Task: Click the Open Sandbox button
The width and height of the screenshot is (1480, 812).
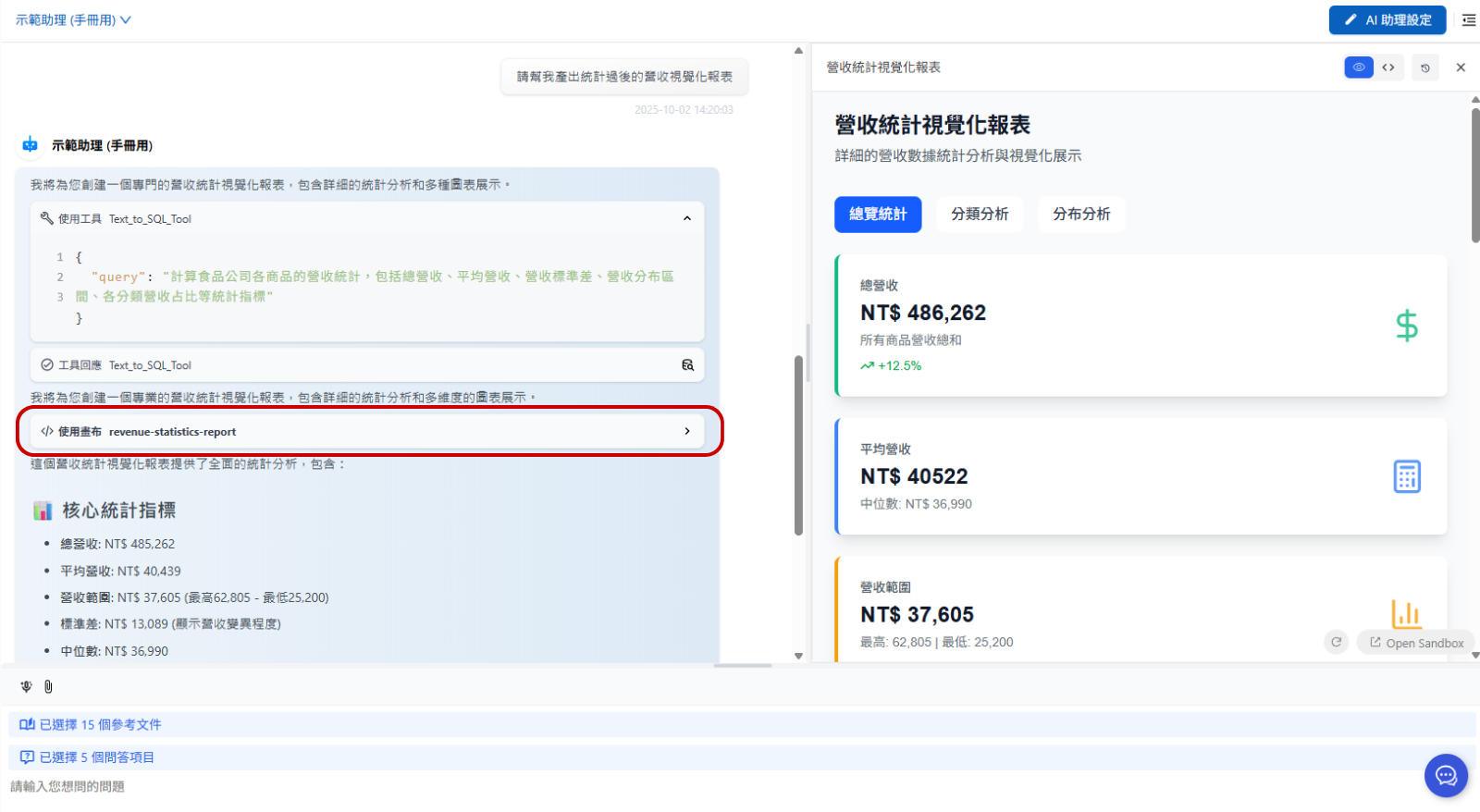Action: tap(1415, 643)
